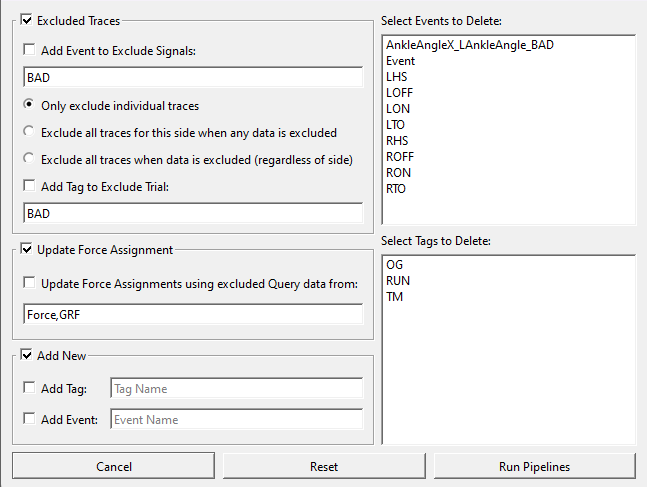Uncheck the Excluded Traces group checkbox
The width and height of the screenshot is (647, 487).
click(26, 20)
